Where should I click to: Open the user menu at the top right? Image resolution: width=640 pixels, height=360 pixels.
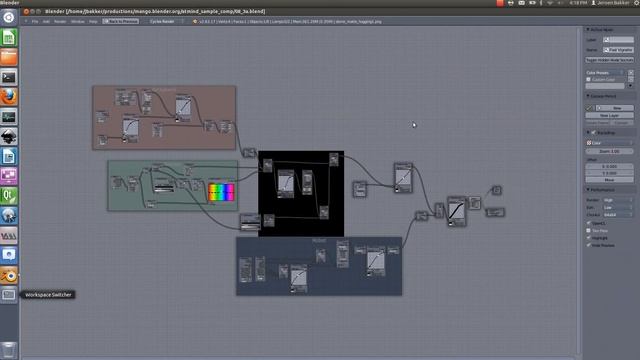(x=610, y=3)
